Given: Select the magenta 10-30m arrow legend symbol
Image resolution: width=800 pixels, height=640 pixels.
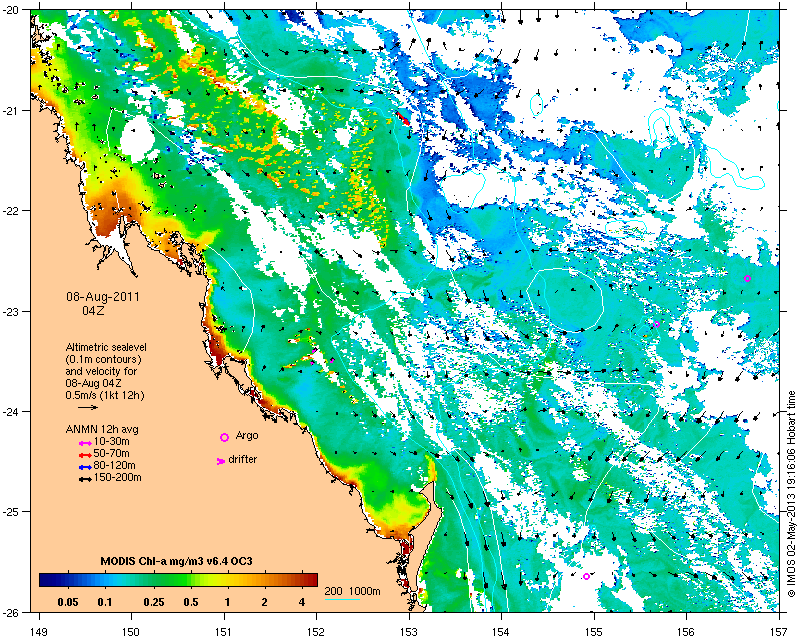Looking at the screenshot, I should click(x=85, y=444).
